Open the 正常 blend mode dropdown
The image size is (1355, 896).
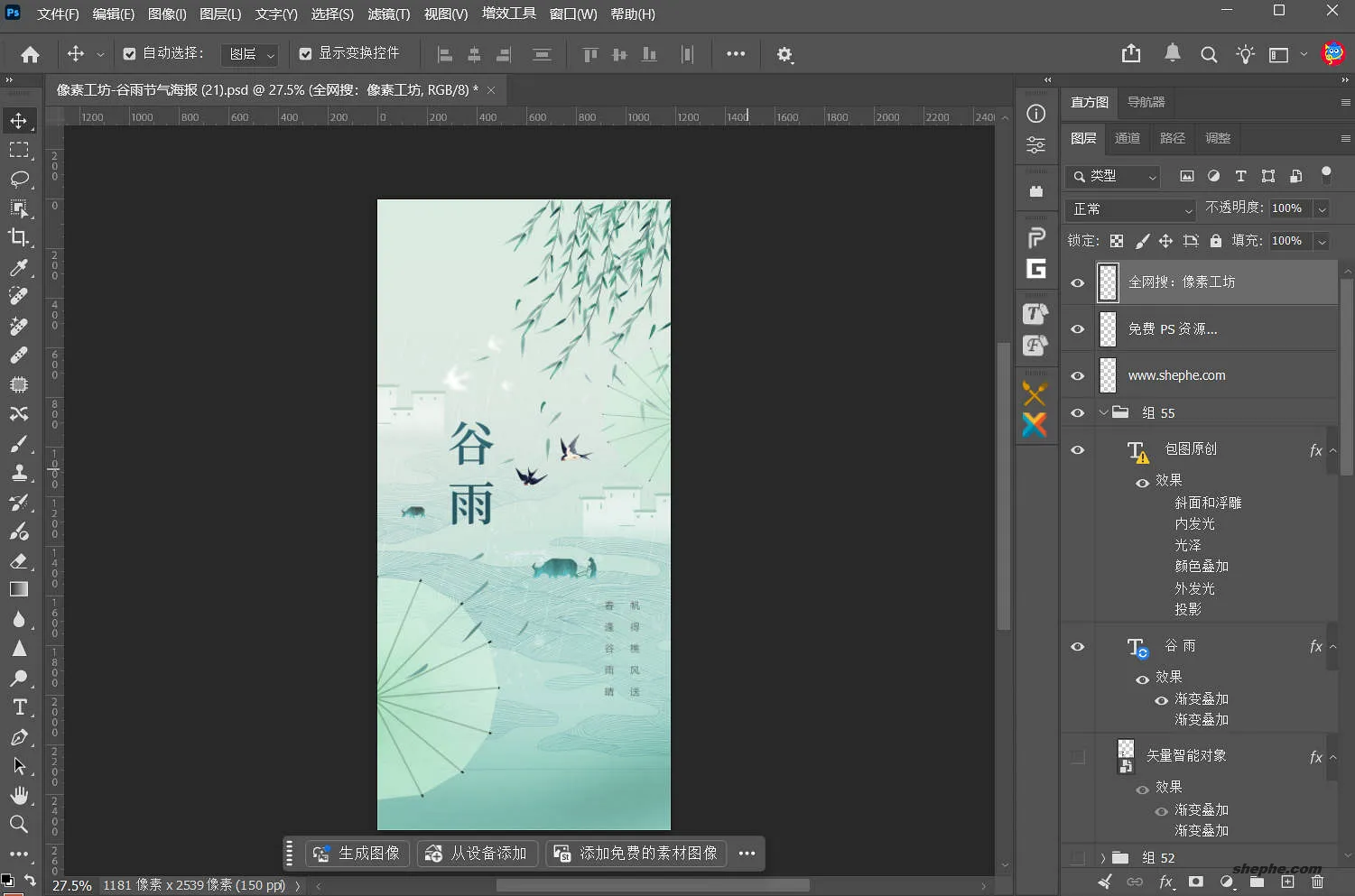1131,209
